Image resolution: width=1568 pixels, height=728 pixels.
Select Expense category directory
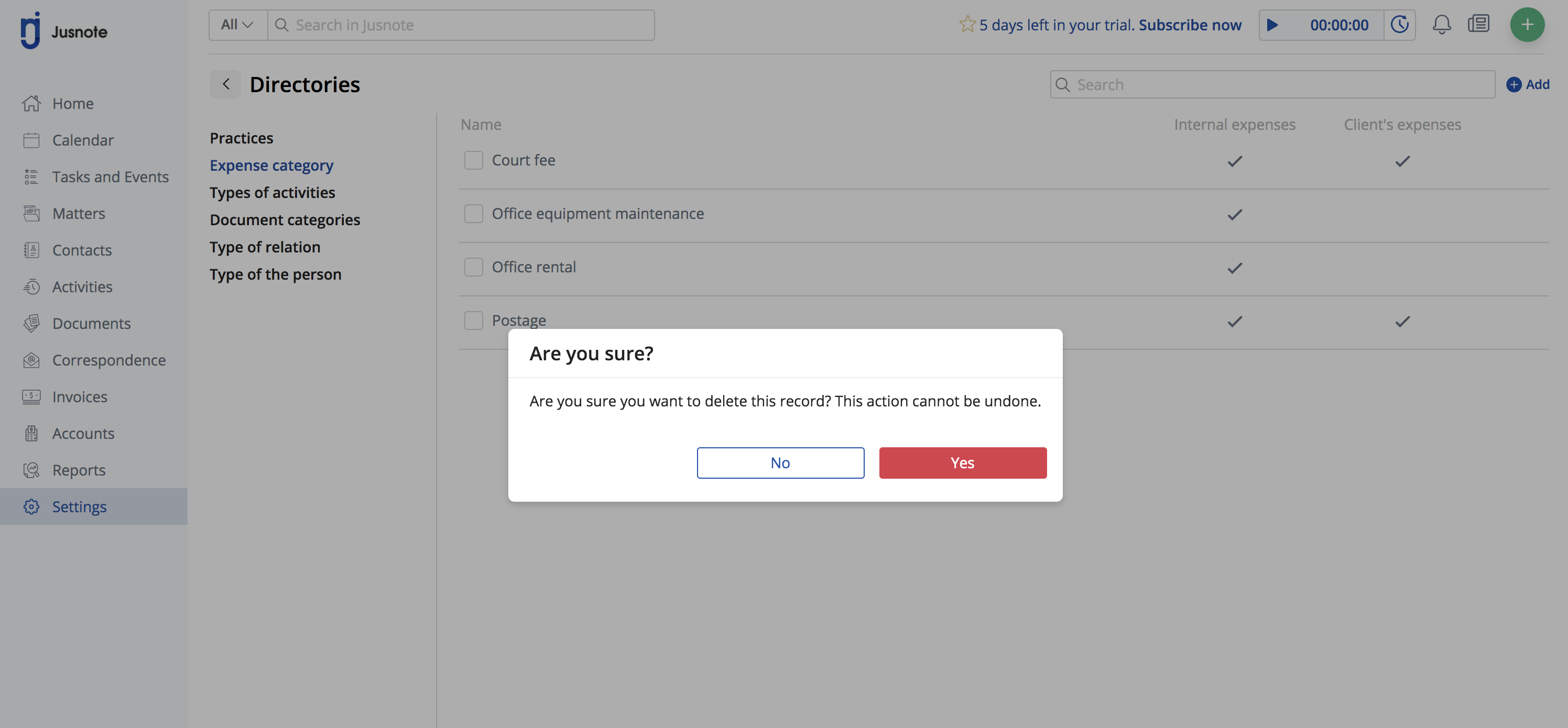(x=271, y=166)
